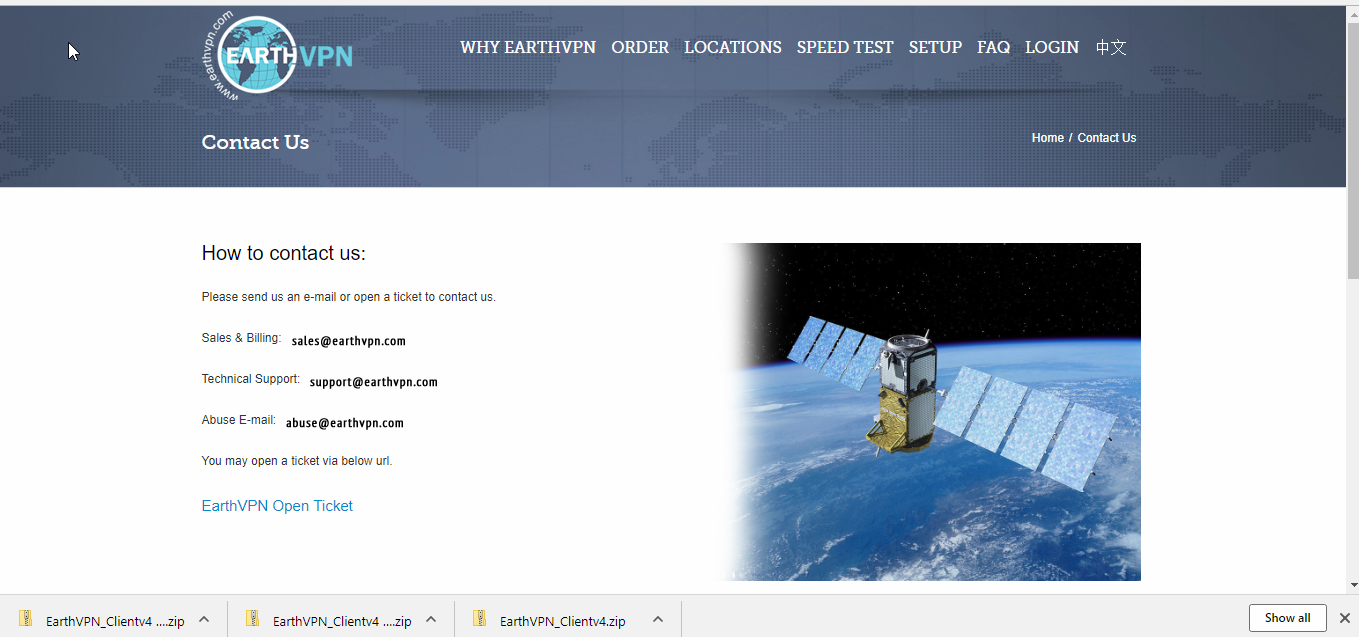The height and width of the screenshot is (637, 1359).
Task: Click the Technical Support label
Action: pyautogui.click(x=251, y=379)
